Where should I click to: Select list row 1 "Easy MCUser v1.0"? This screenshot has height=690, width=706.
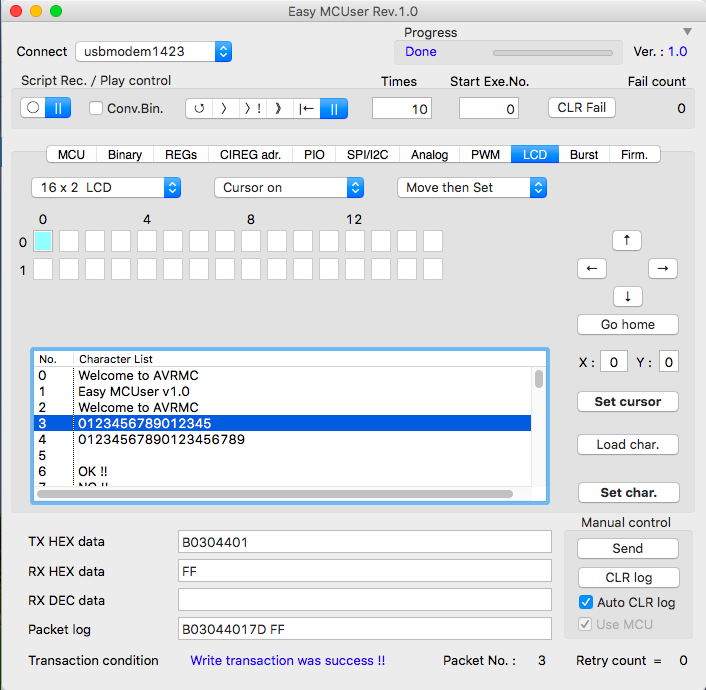[x=283, y=391]
